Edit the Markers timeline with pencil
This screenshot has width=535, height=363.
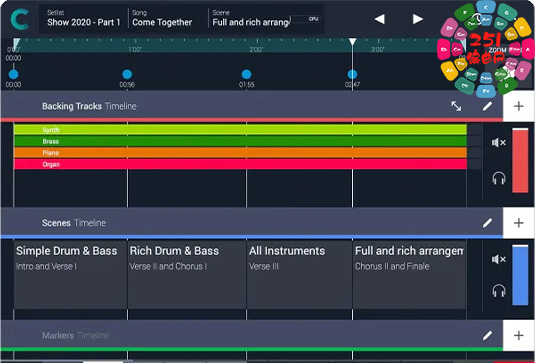coord(487,336)
